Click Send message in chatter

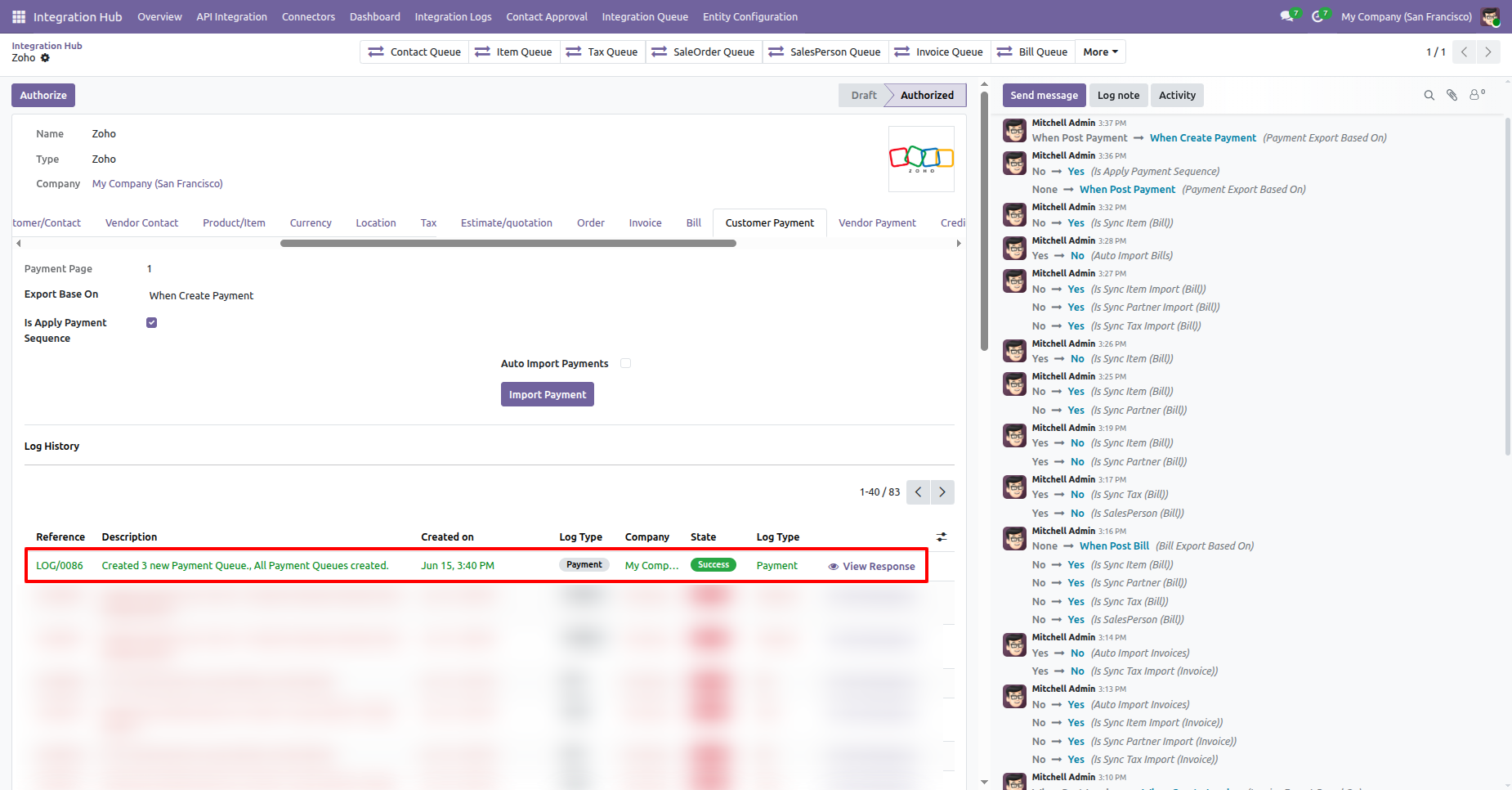tap(1045, 96)
